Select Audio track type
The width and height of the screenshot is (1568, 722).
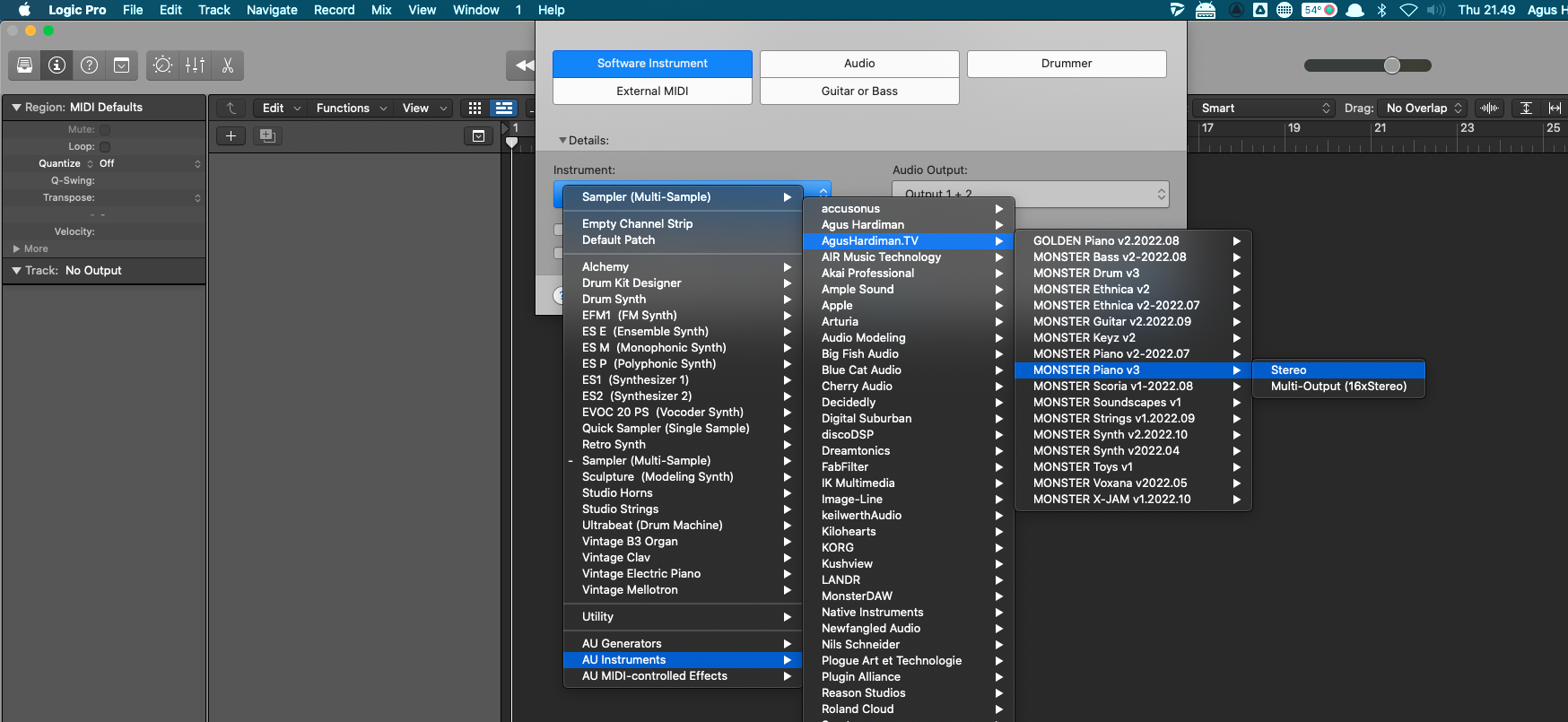(859, 64)
